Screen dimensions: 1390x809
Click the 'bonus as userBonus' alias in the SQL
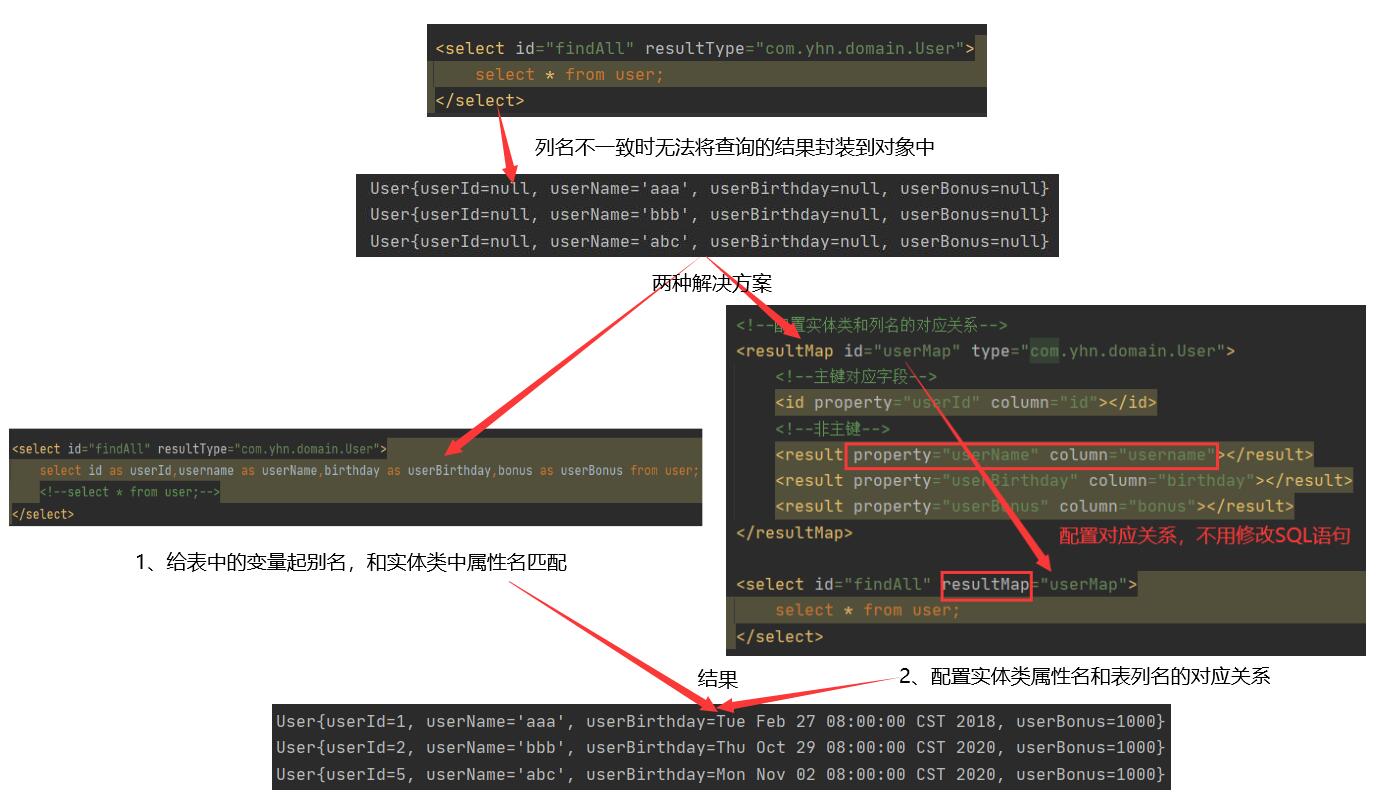pyautogui.click(x=560, y=470)
